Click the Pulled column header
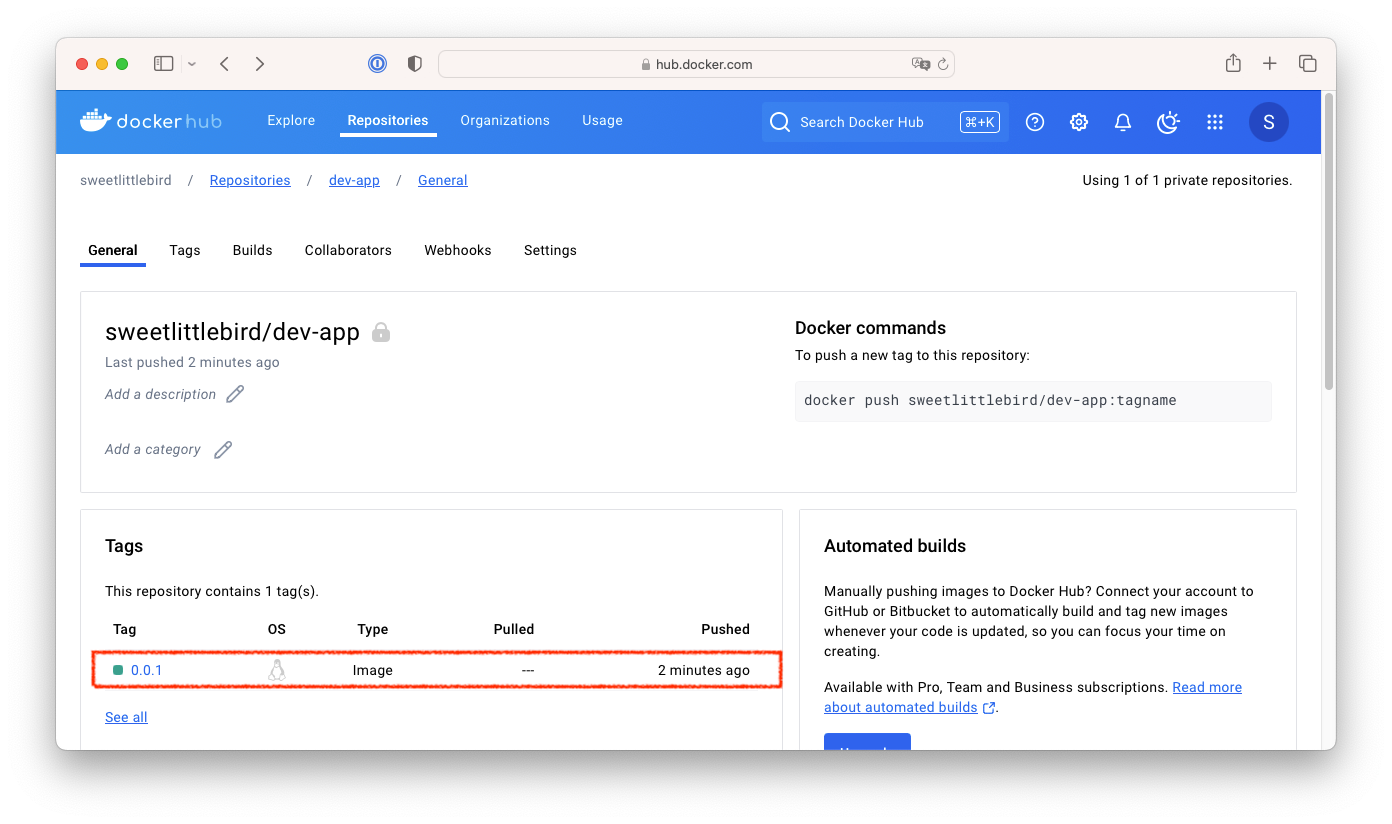Viewport: 1392px width, 824px height. coord(514,629)
